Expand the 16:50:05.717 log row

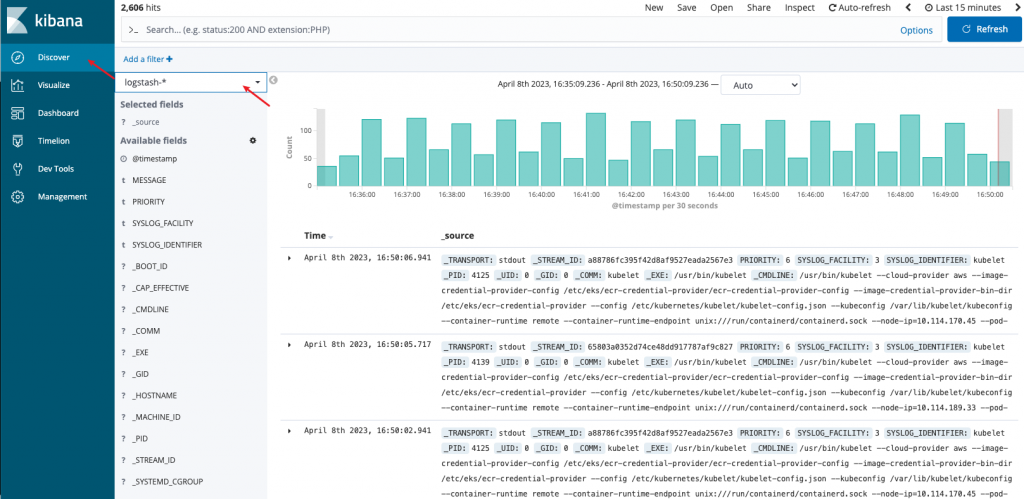290,344
